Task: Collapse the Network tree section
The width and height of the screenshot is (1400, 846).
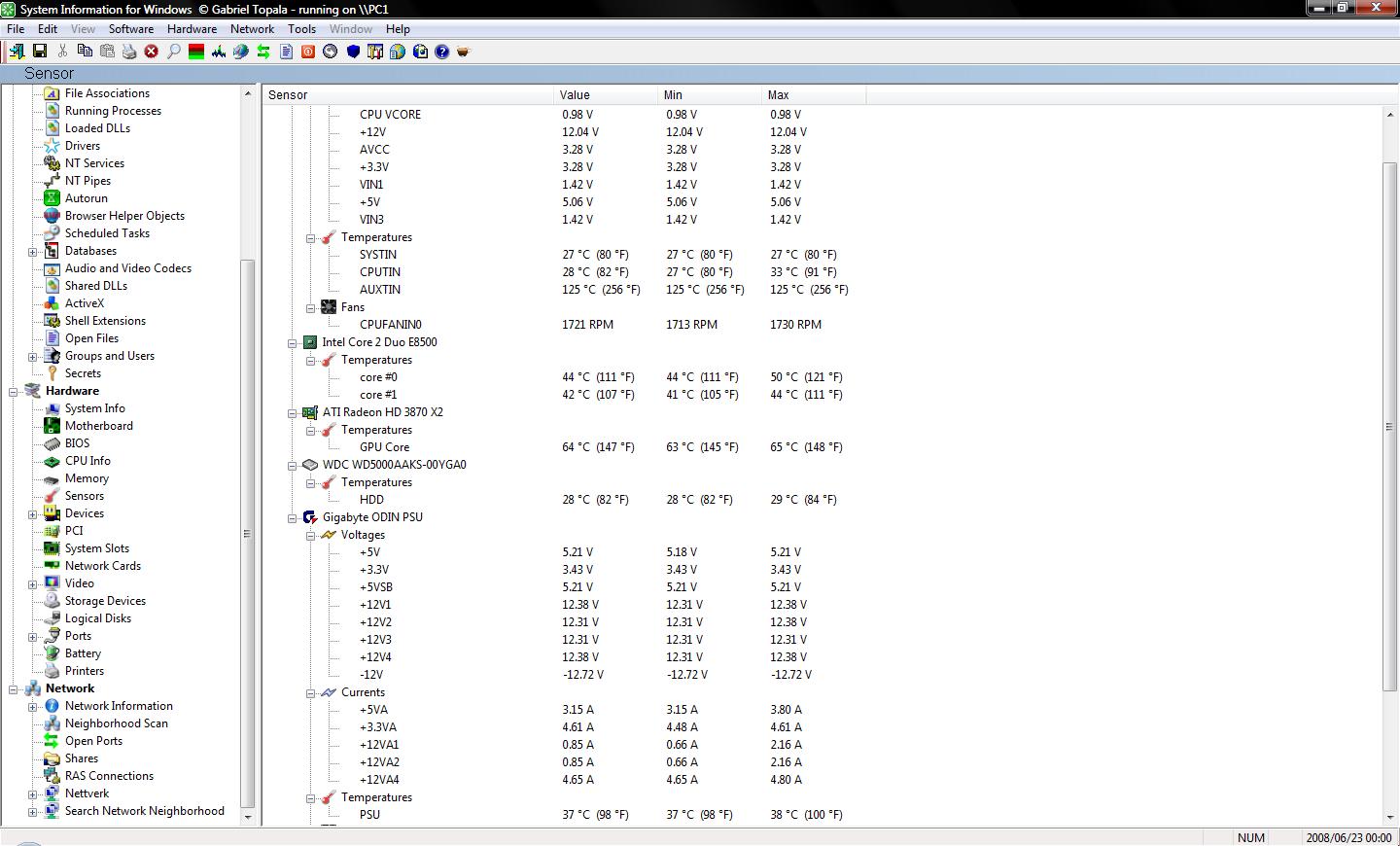Action: (14, 689)
